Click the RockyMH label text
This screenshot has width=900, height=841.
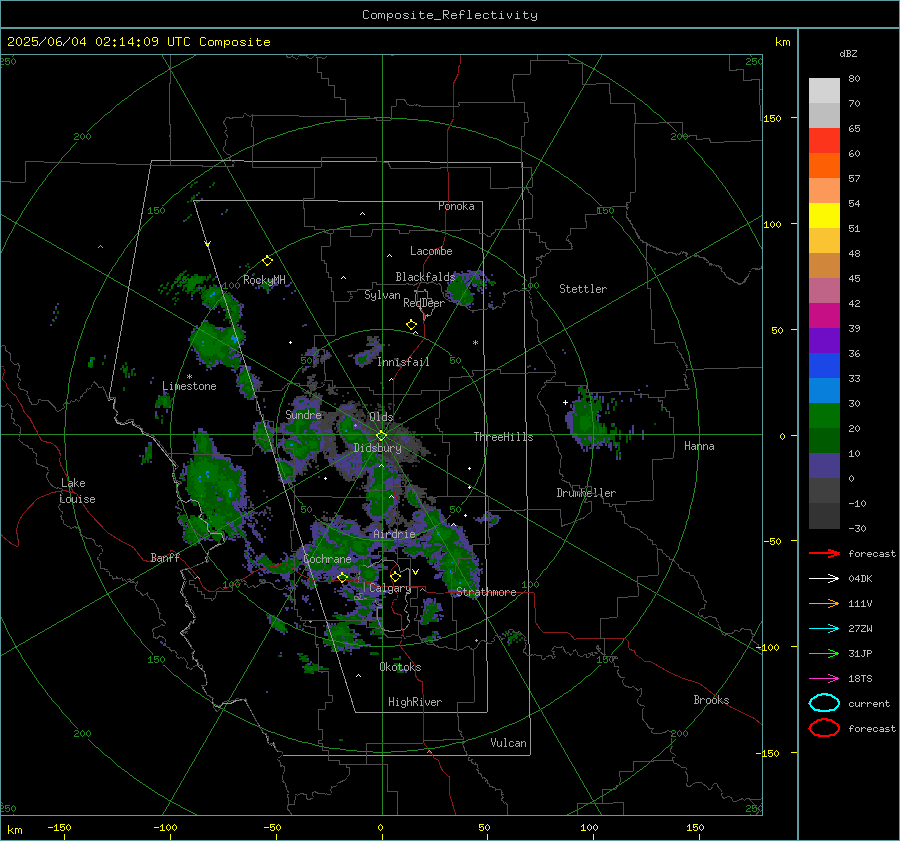(264, 280)
